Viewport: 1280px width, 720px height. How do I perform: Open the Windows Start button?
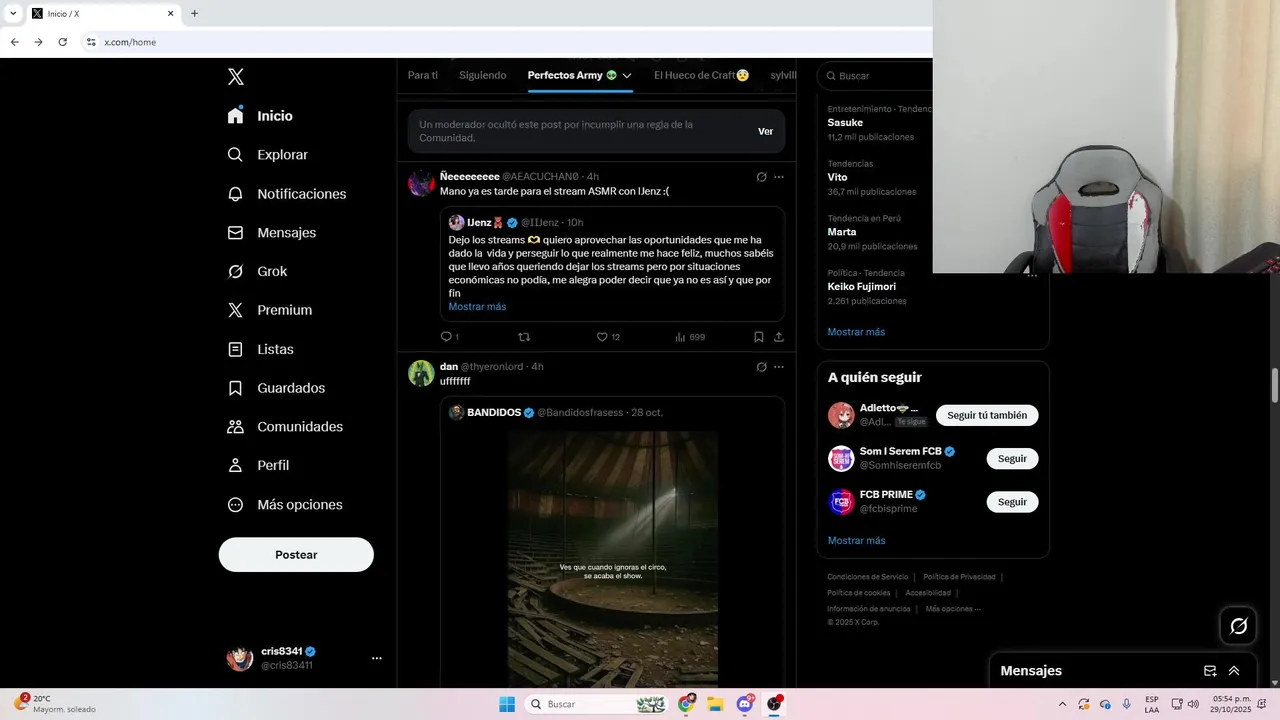pos(507,704)
